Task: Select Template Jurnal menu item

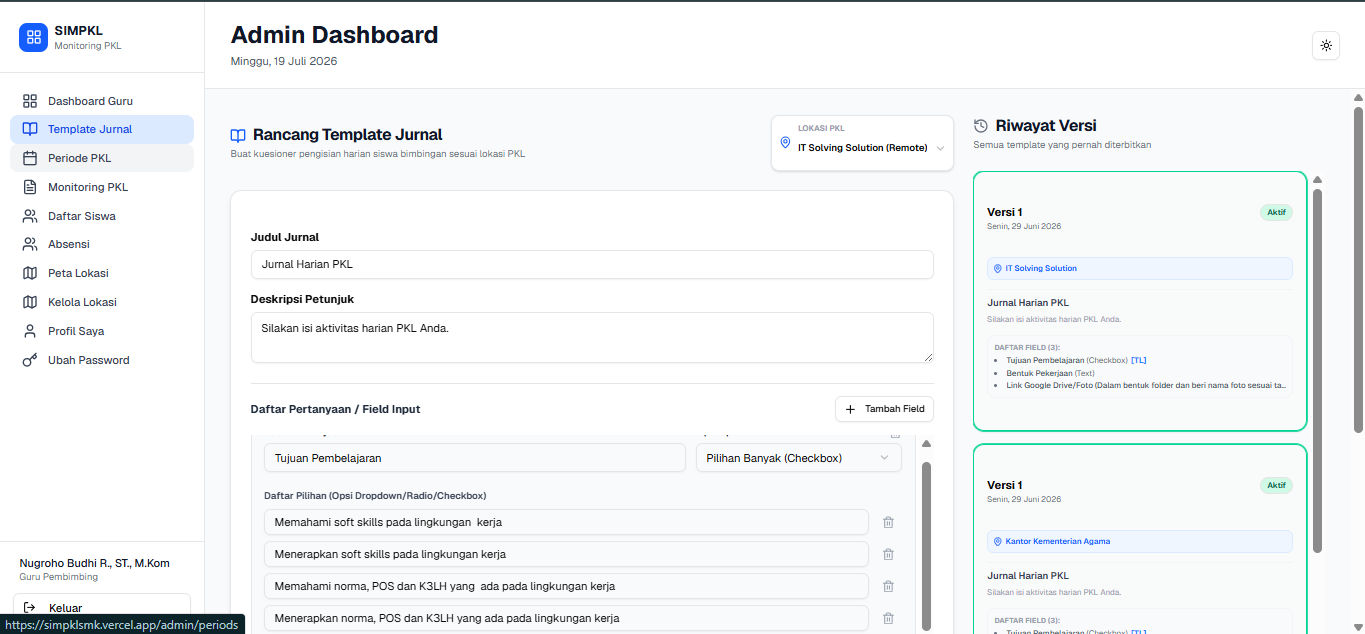Action: pyautogui.click(x=102, y=129)
